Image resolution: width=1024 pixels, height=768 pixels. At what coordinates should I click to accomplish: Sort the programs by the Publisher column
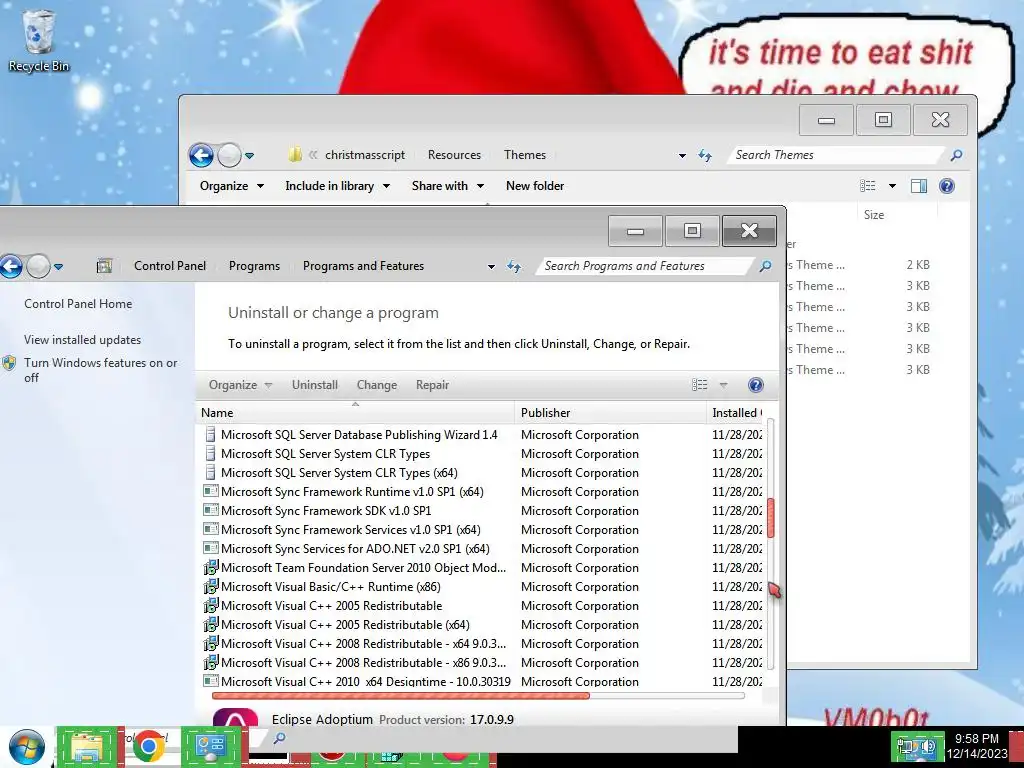[x=610, y=413]
